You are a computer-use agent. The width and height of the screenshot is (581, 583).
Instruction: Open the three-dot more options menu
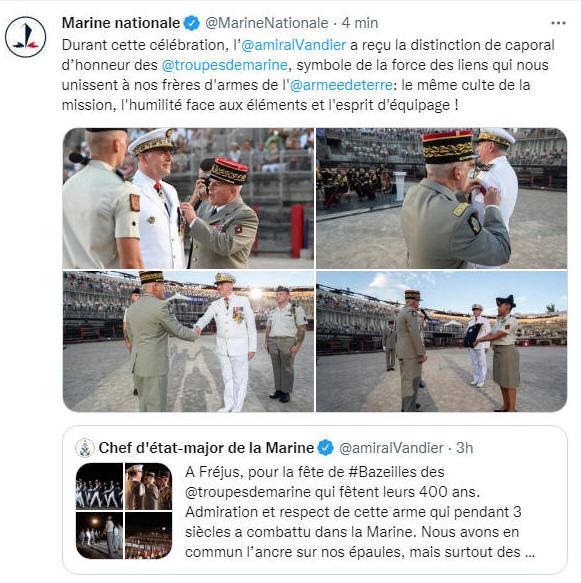coord(558,23)
